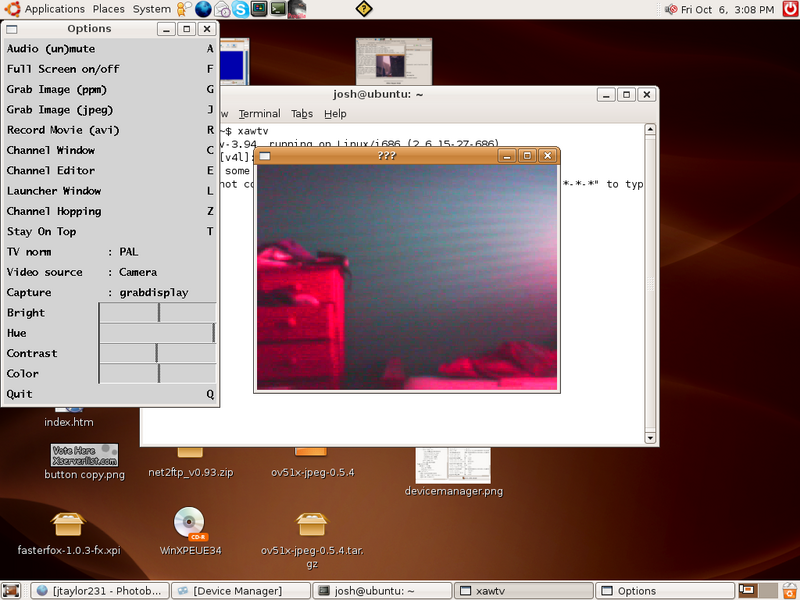
Task: Click the Contrast slider bar
Action: (x=157, y=353)
